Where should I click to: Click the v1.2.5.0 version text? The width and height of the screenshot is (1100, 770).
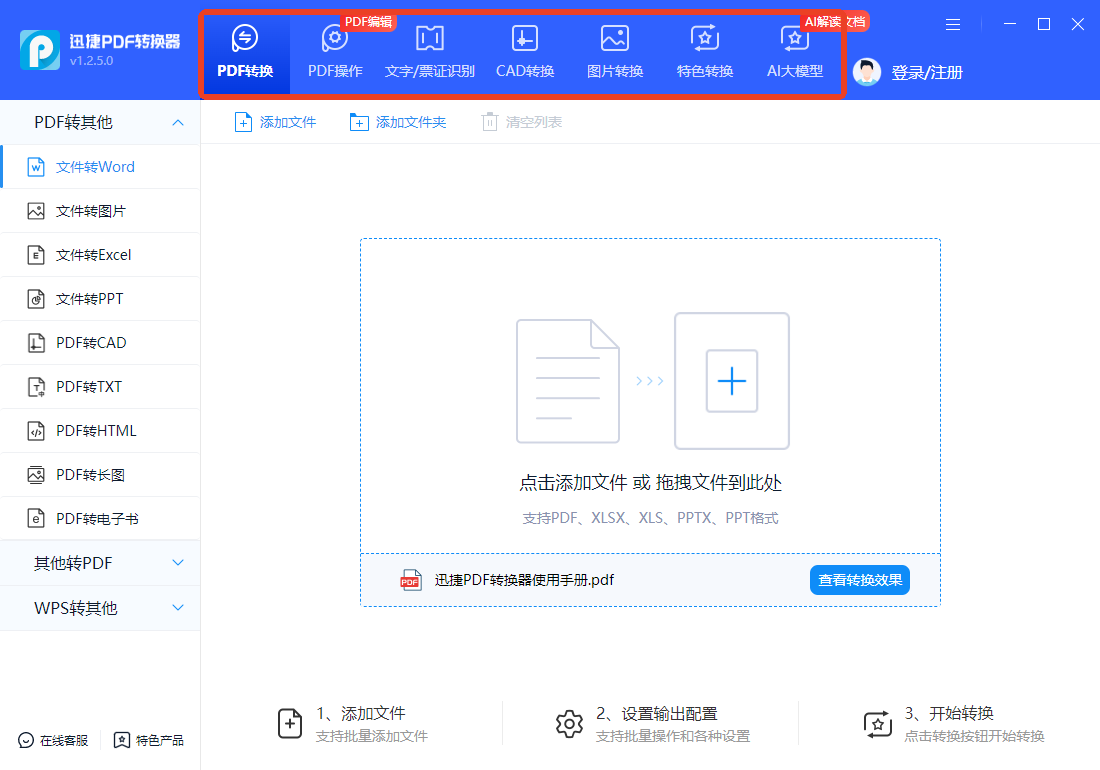point(91,61)
